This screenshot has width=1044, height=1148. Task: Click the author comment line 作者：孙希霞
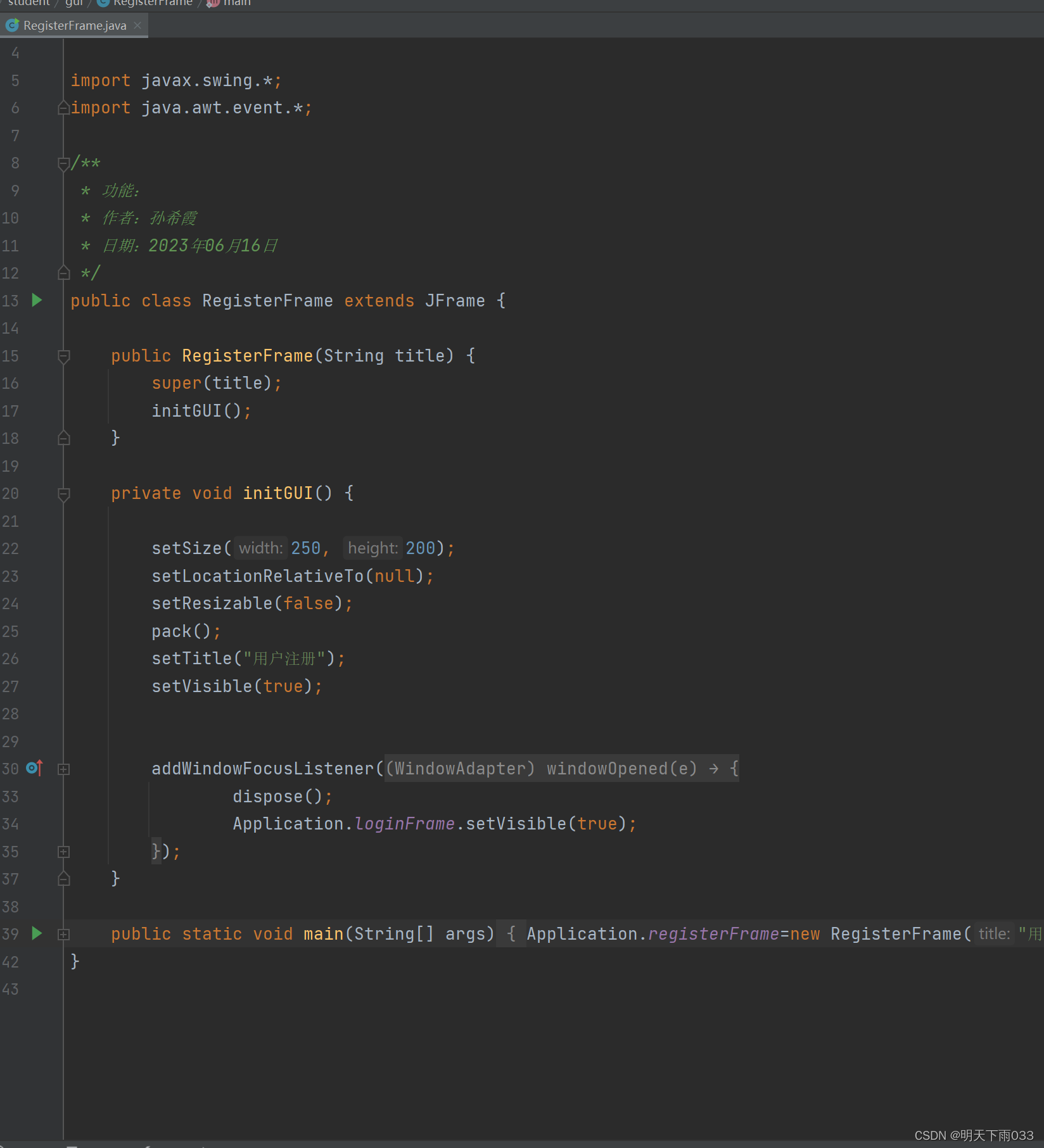pyautogui.click(x=139, y=218)
